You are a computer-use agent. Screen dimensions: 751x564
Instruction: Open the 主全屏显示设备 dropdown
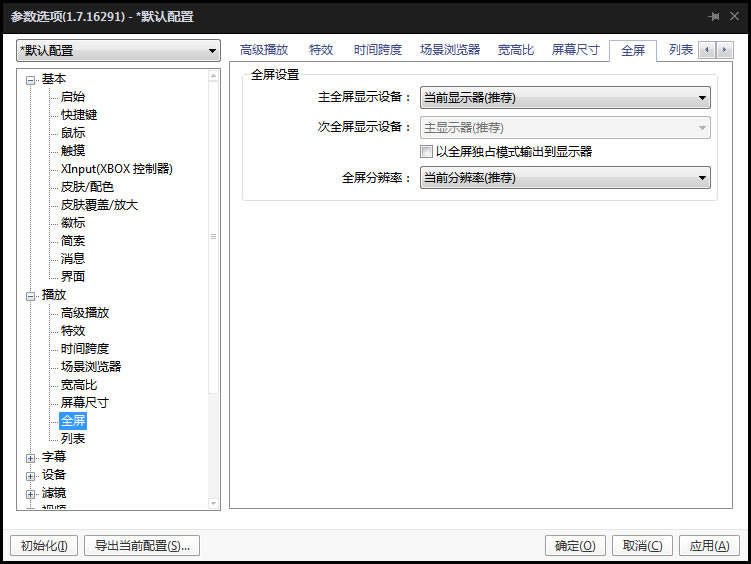click(564, 98)
